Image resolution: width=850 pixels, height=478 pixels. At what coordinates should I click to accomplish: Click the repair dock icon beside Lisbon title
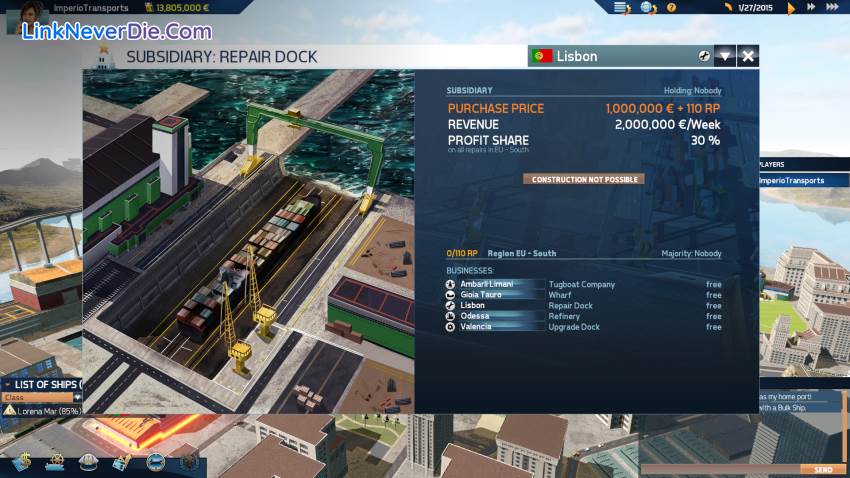pyautogui.click(x=704, y=56)
